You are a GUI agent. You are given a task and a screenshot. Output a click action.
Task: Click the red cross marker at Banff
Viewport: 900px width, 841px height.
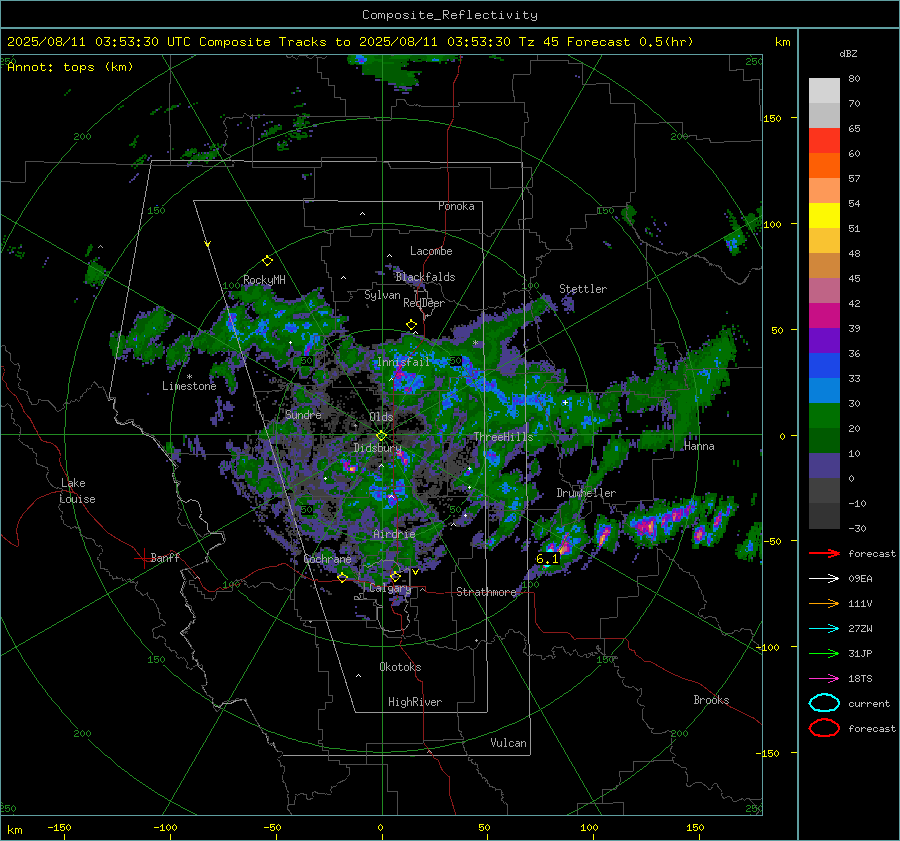(x=143, y=558)
